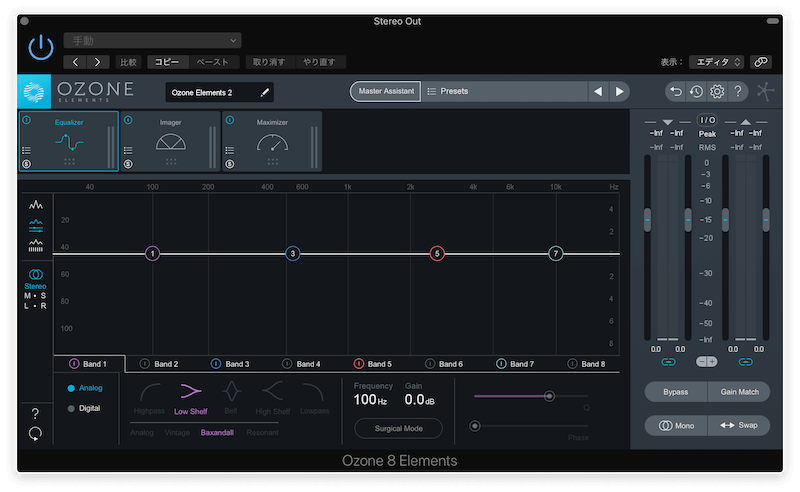
Task: Click the Phase slider handle
Action: click(x=474, y=426)
